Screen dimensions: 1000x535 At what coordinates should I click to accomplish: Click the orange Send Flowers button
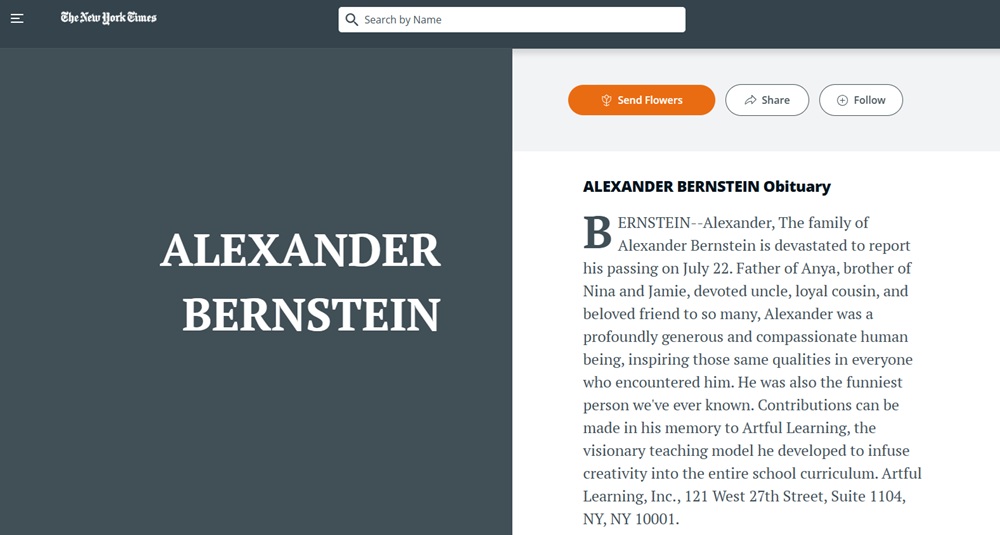coord(641,100)
